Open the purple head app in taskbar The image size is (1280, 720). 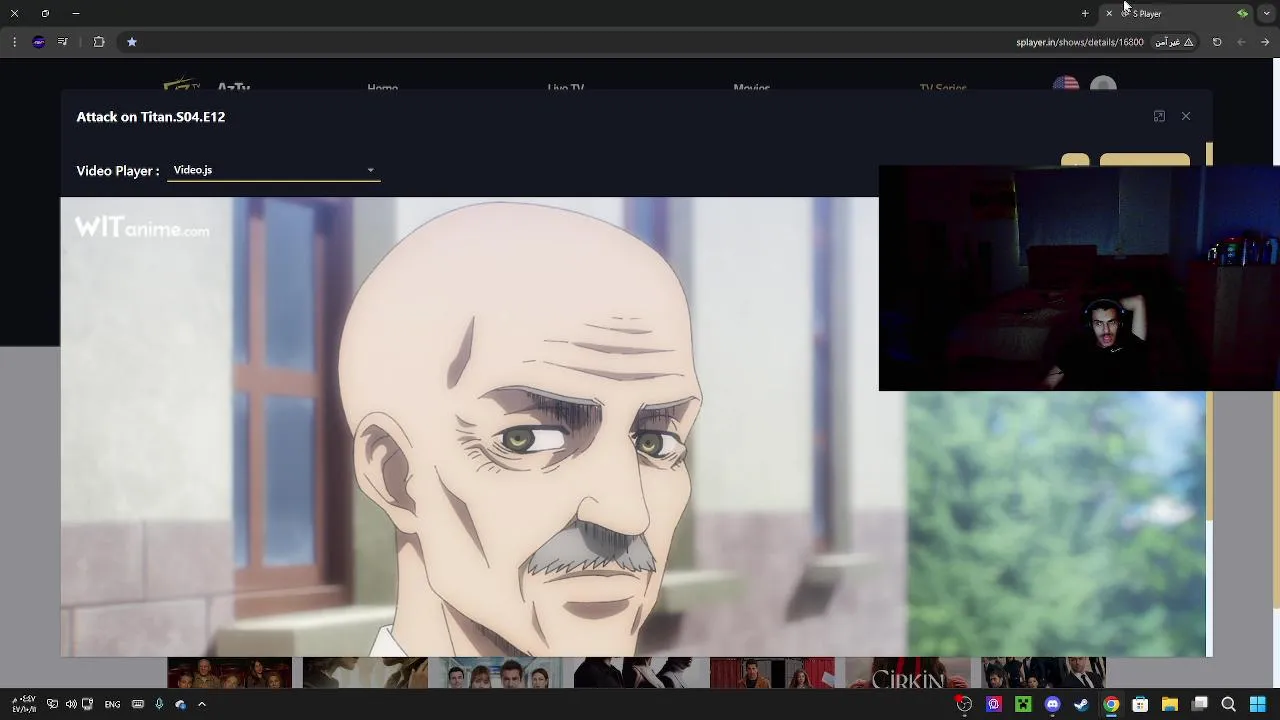994,704
